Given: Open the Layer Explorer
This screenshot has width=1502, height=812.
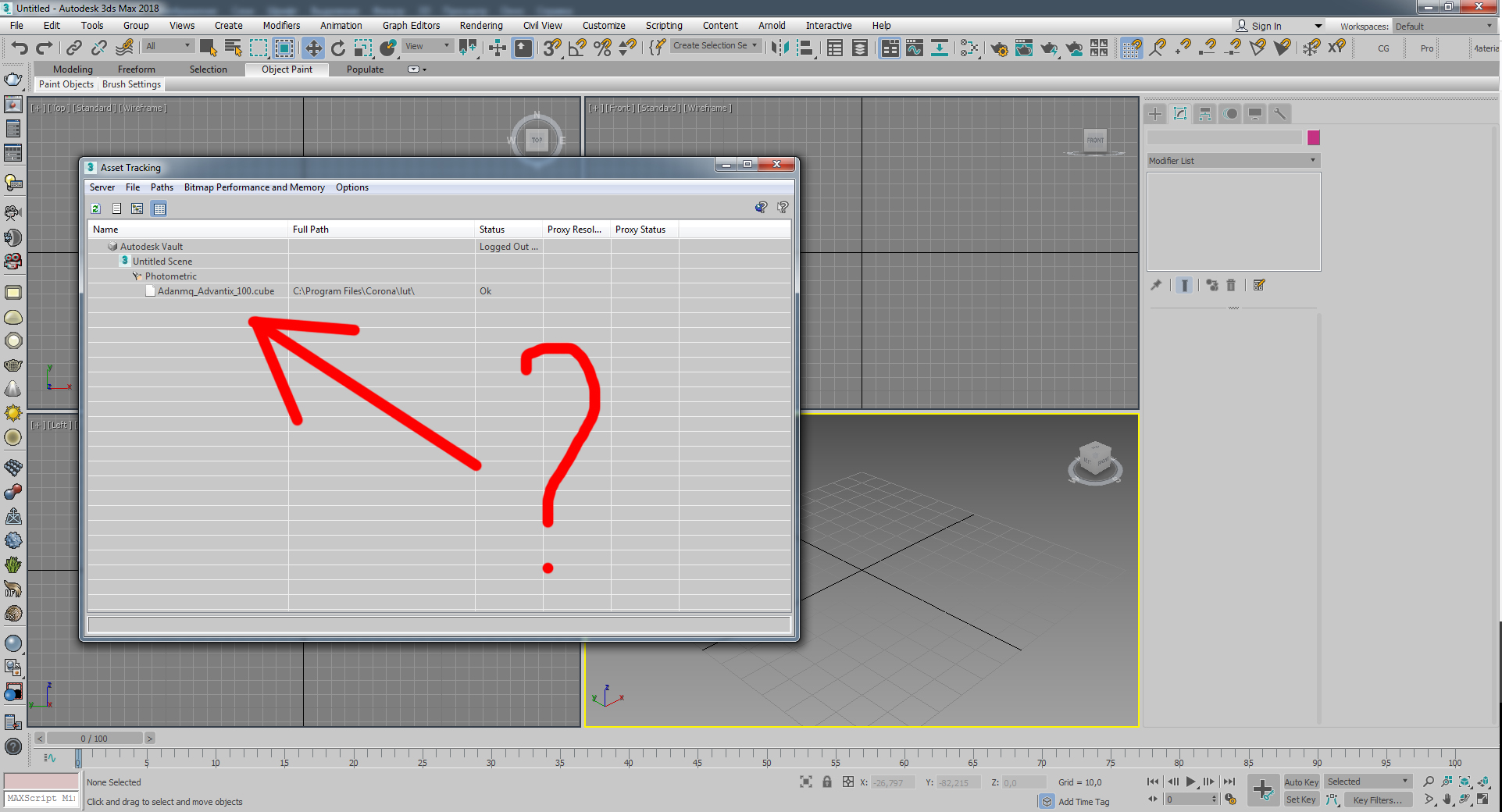Looking at the screenshot, I should (860, 48).
